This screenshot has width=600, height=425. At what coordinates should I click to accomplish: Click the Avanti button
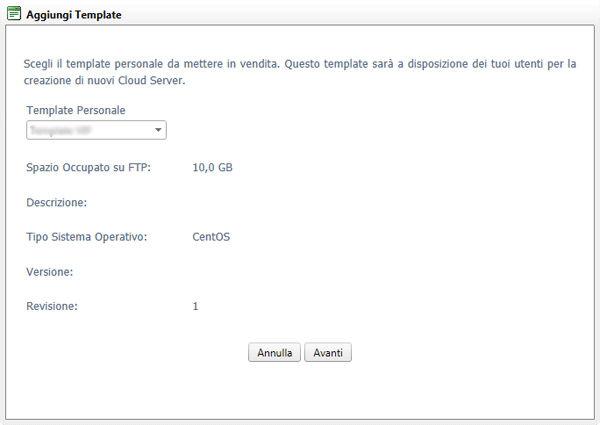328,352
